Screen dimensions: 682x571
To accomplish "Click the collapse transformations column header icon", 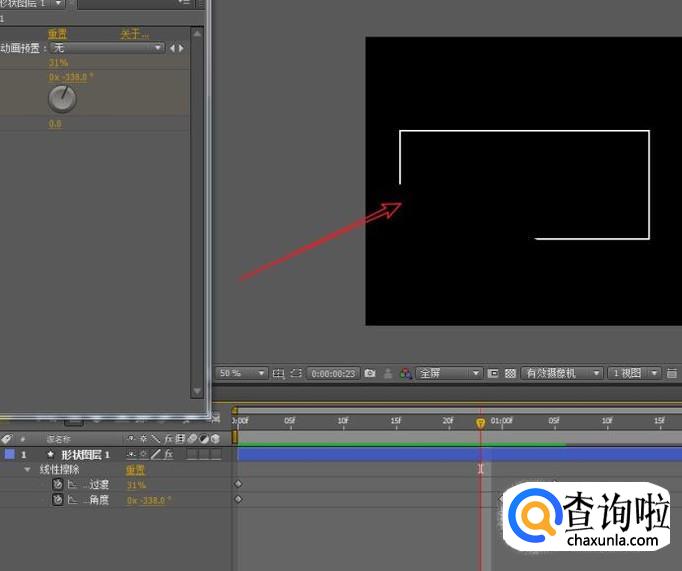I will (x=144, y=439).
